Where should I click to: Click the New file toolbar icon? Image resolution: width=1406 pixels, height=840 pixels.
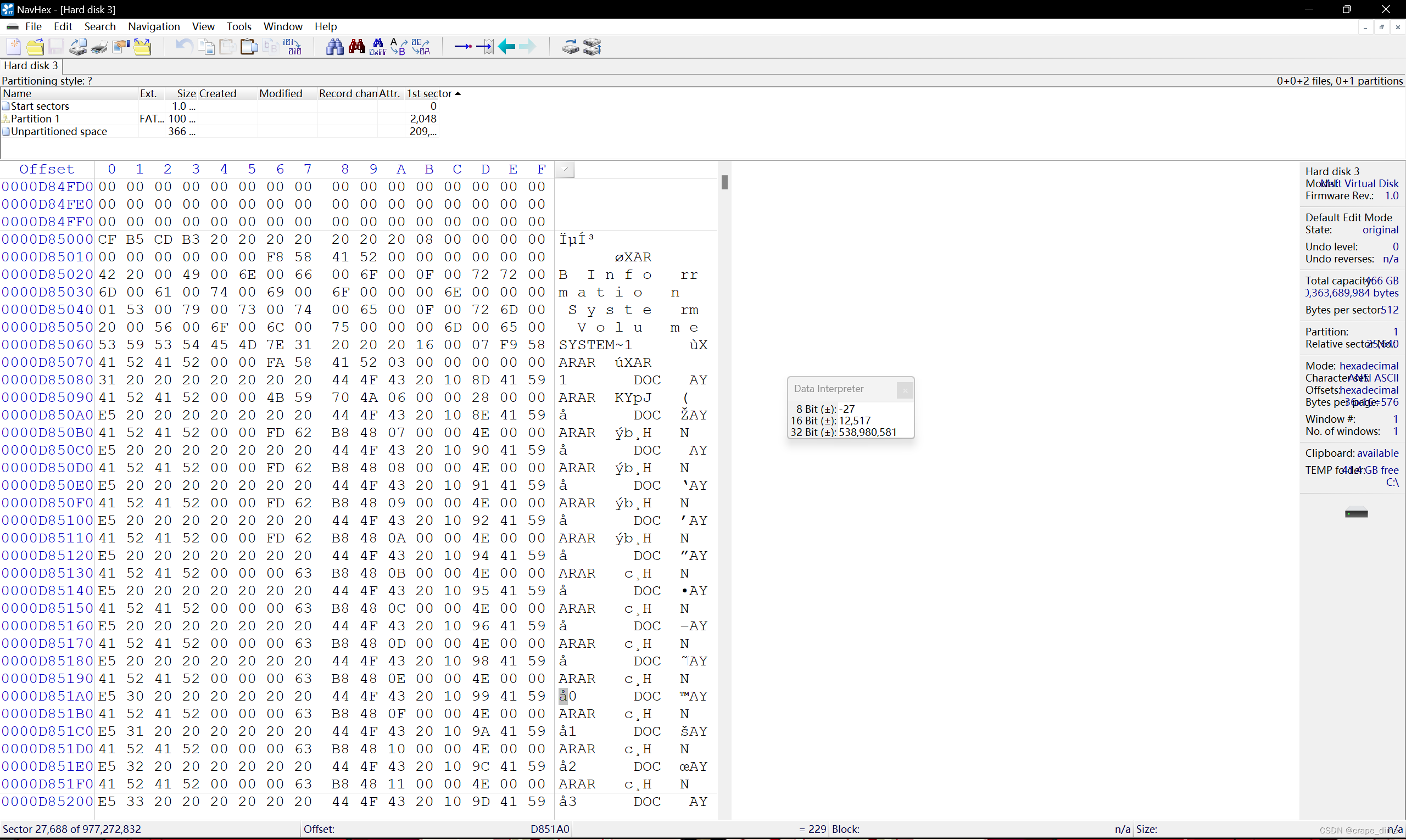[14, 47]
